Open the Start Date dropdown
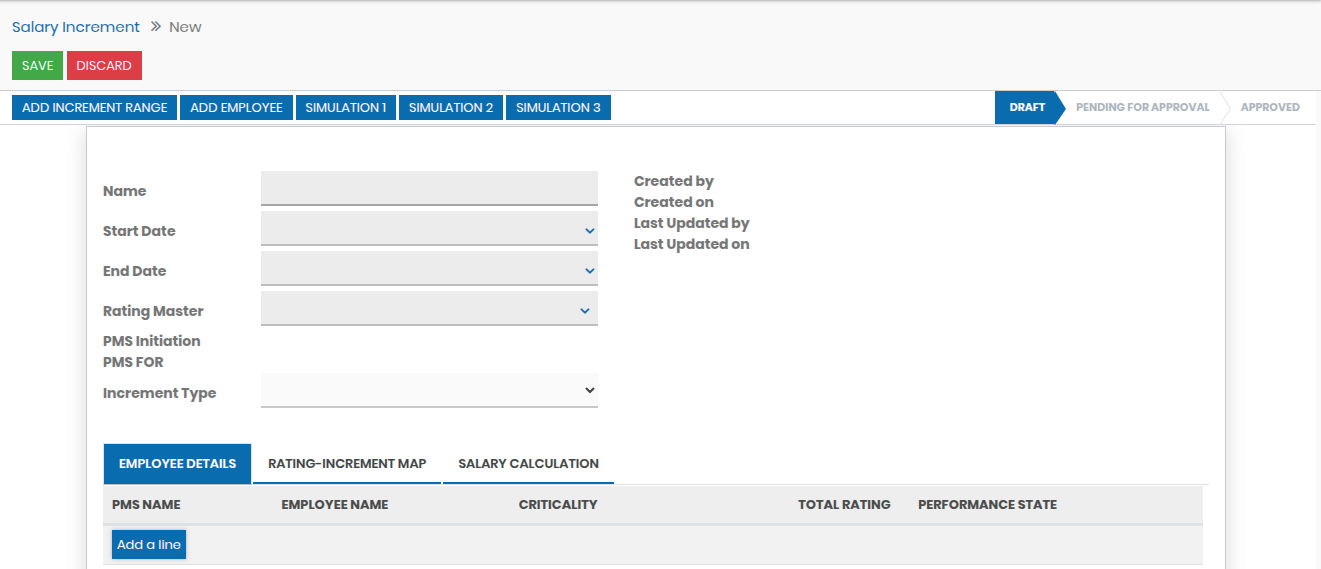The image size is (1321, 569). pyautogui.click(x=429, y=230)
